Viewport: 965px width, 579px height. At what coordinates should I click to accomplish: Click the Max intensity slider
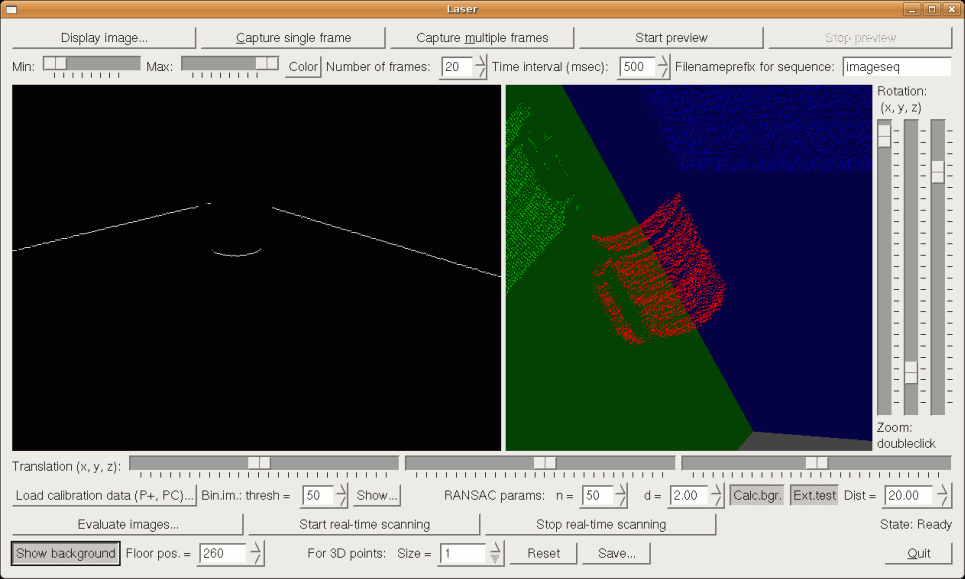[x=230, y=63]
